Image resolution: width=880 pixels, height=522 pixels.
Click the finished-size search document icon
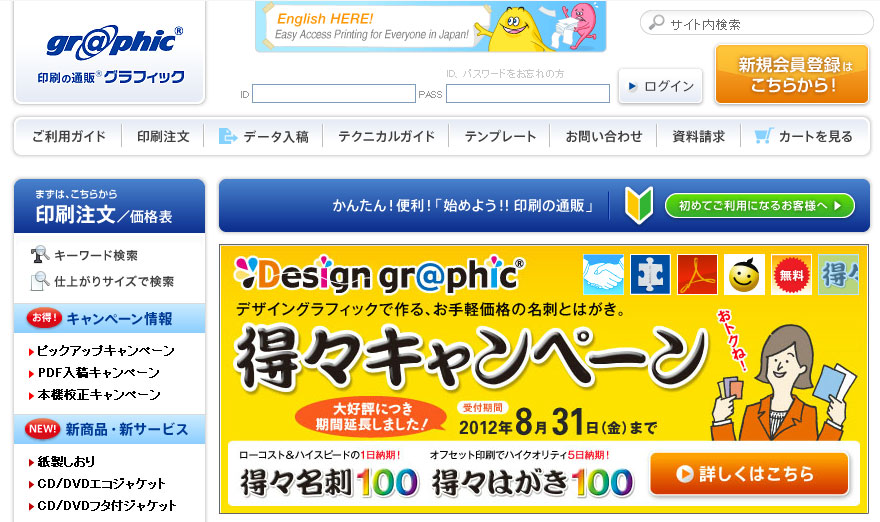pos(39,281)
